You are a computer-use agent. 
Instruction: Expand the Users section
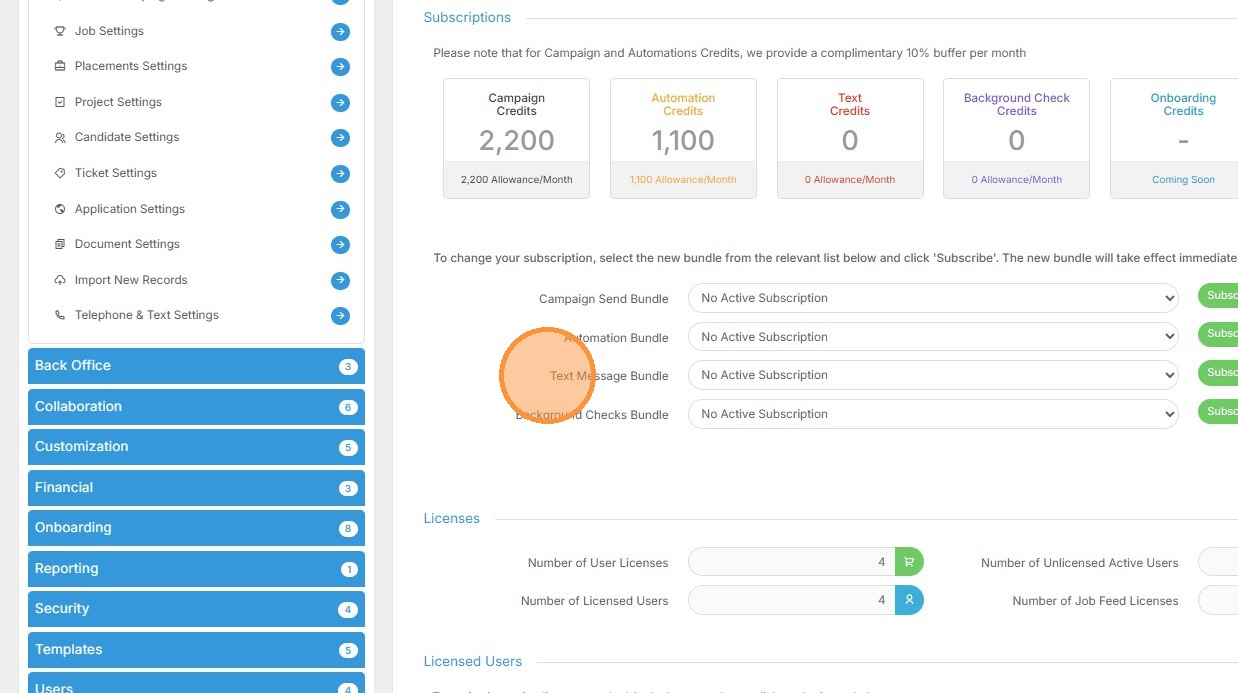tap(196, 683)
